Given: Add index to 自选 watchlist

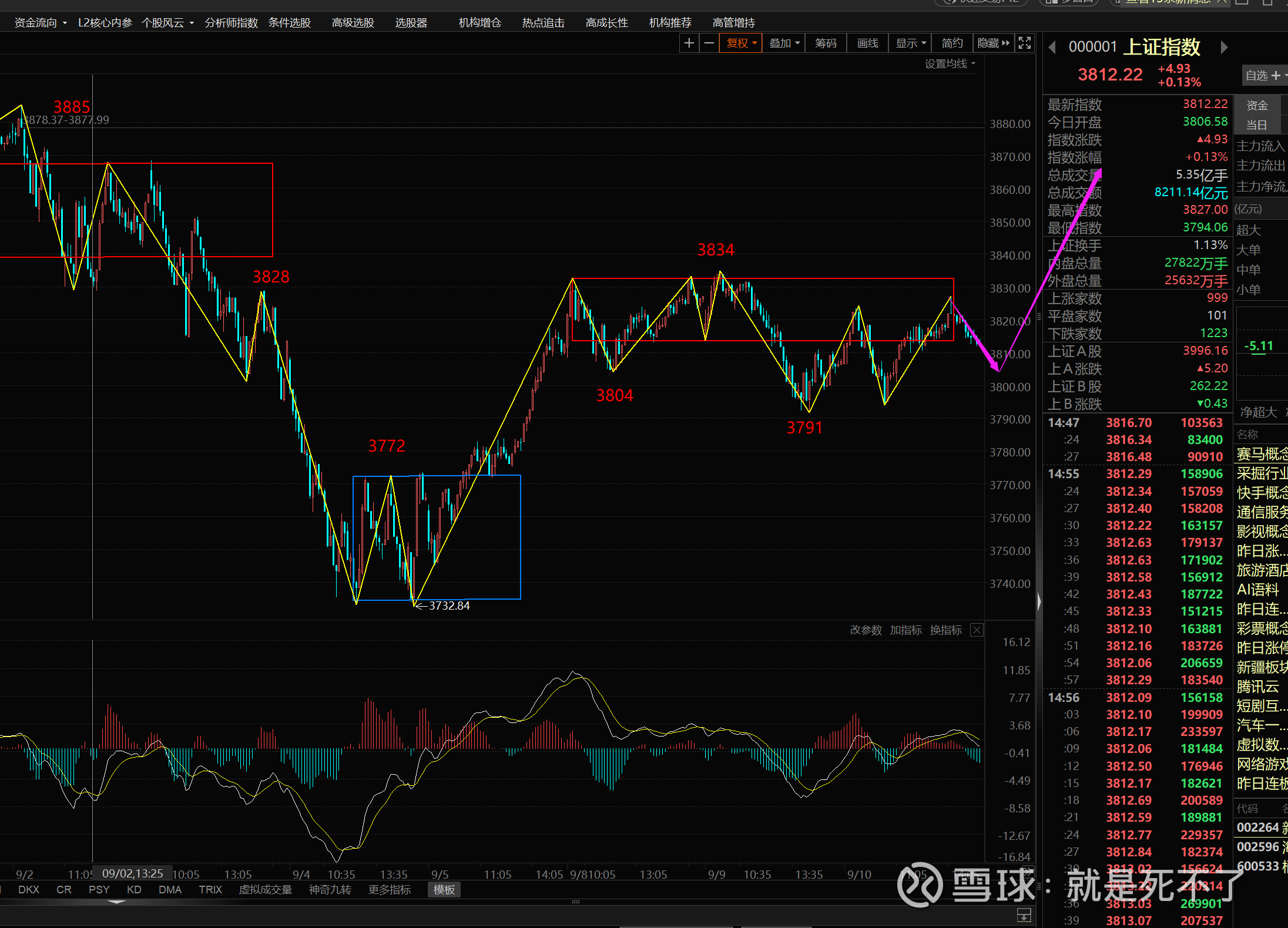Looking at the screenshot, I should click(x=1263, y=76).
